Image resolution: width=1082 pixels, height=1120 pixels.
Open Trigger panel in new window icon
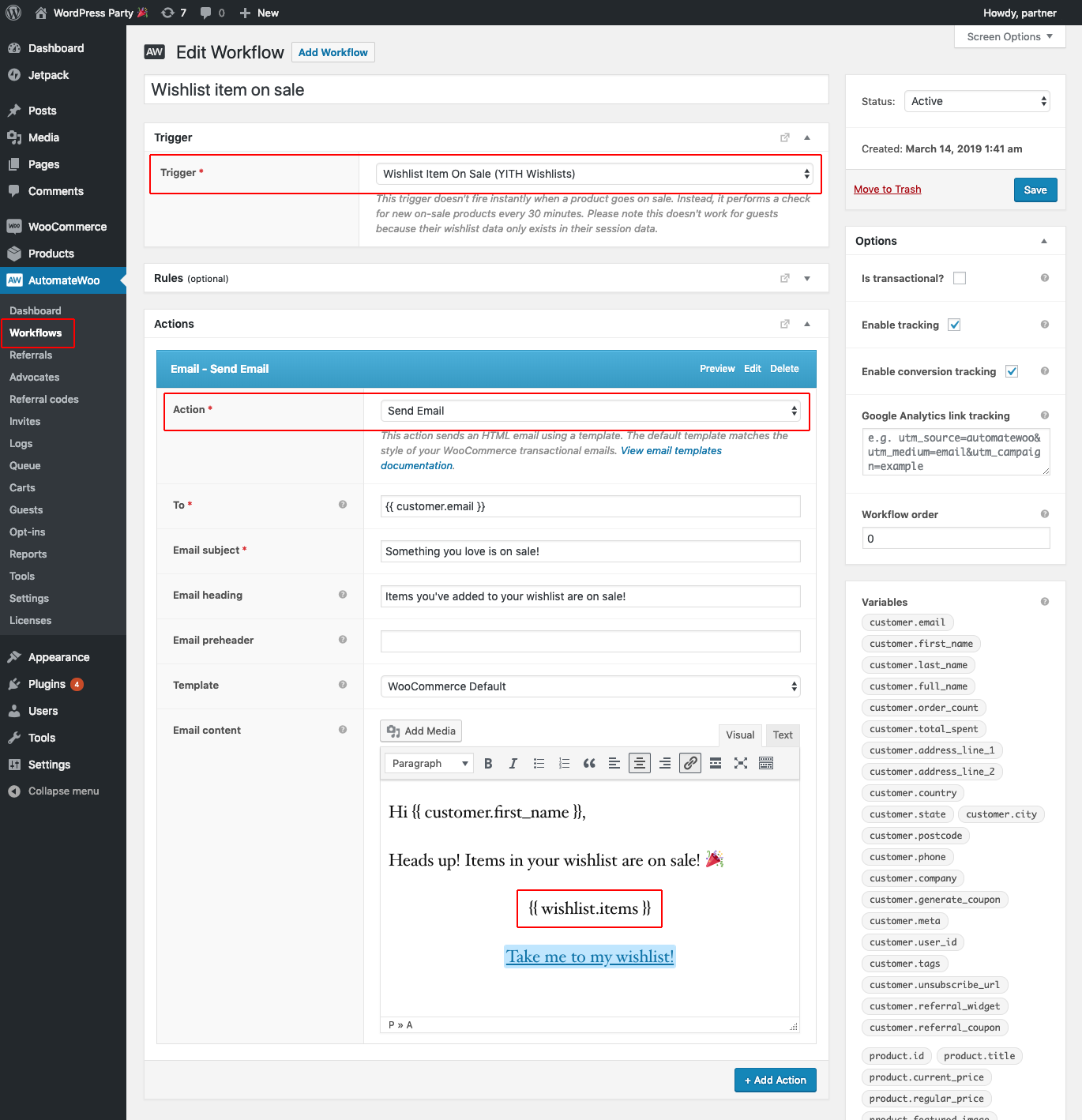click(x=785, y=137)
